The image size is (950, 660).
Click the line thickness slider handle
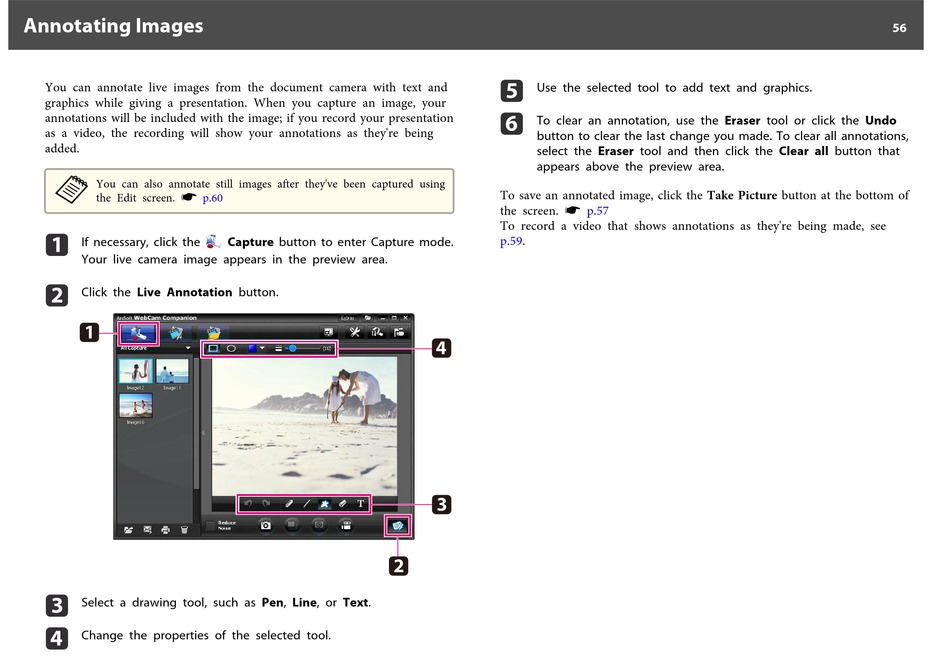tap(293, 348)
